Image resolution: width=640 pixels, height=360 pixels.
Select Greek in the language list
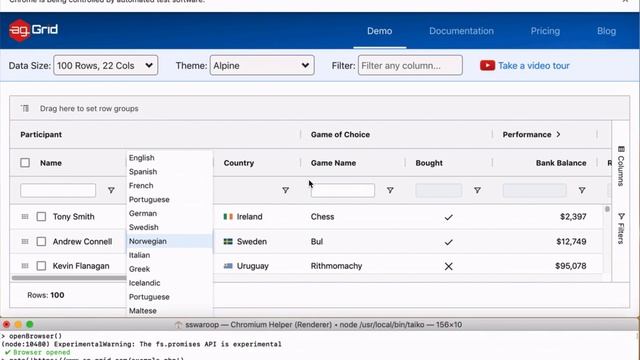[x=140, y=269]
